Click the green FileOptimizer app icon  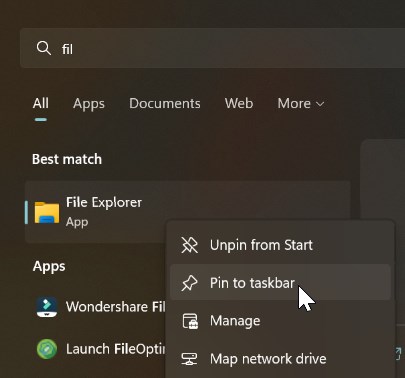pos(47,349)
